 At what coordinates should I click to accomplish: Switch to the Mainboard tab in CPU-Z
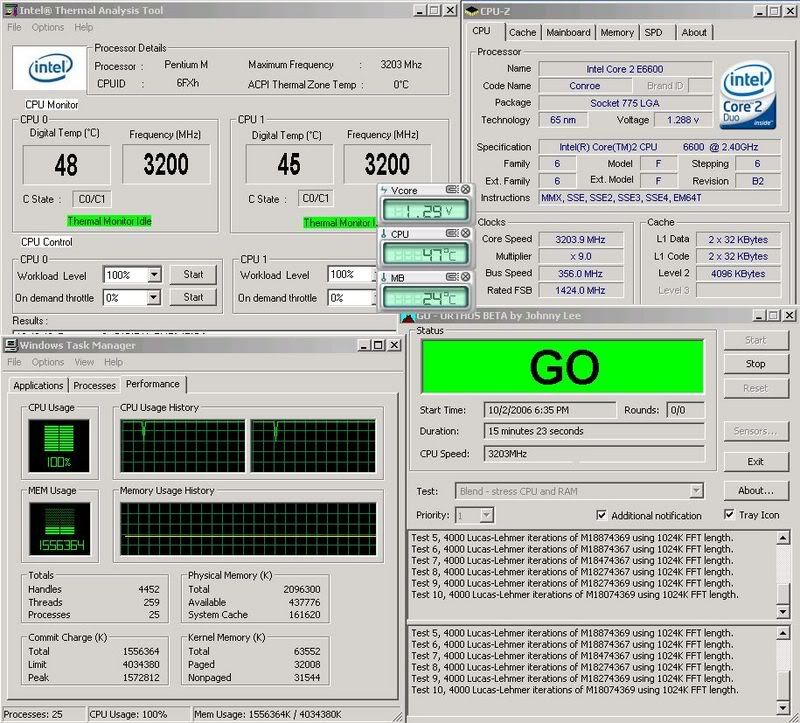568,33
